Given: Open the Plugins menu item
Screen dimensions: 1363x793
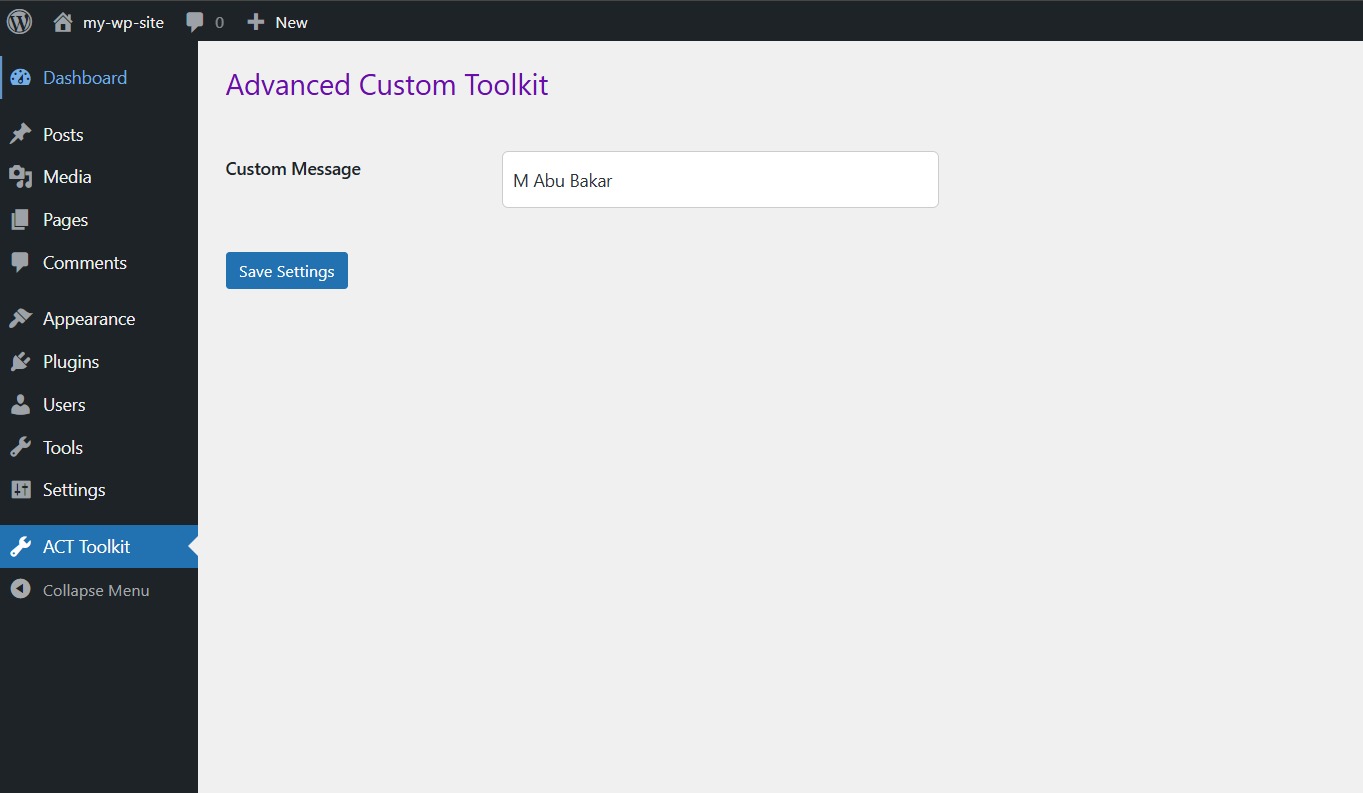Looking at the screenshot, I should pos(71,362).
